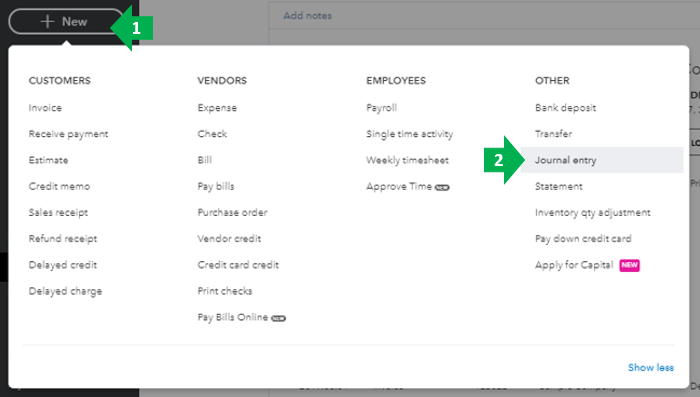
Task: Select Receive payment
Action: tap(68, 134)
